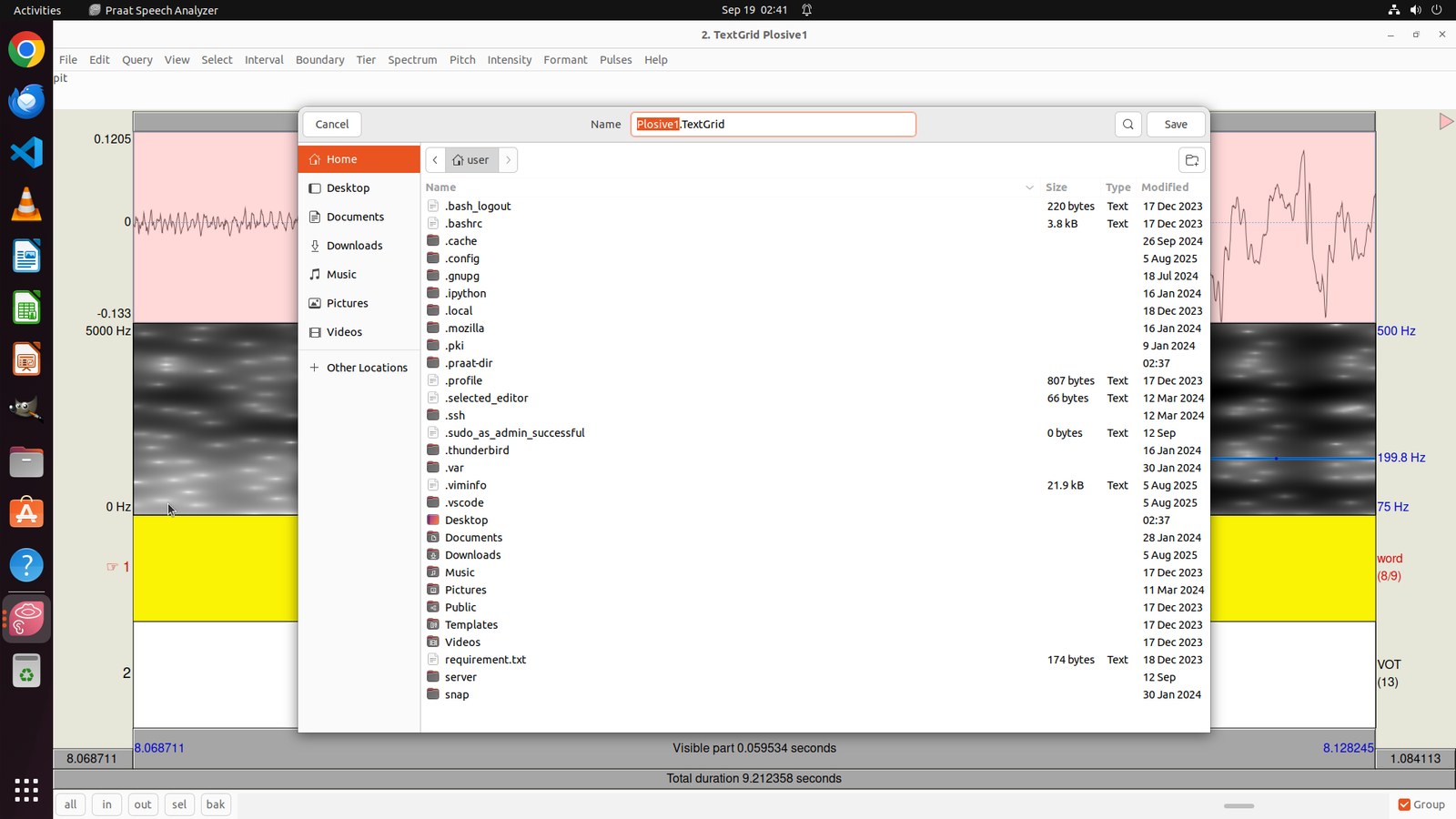
Task: Open Visual Studio Code from dock
Action: 26,152
